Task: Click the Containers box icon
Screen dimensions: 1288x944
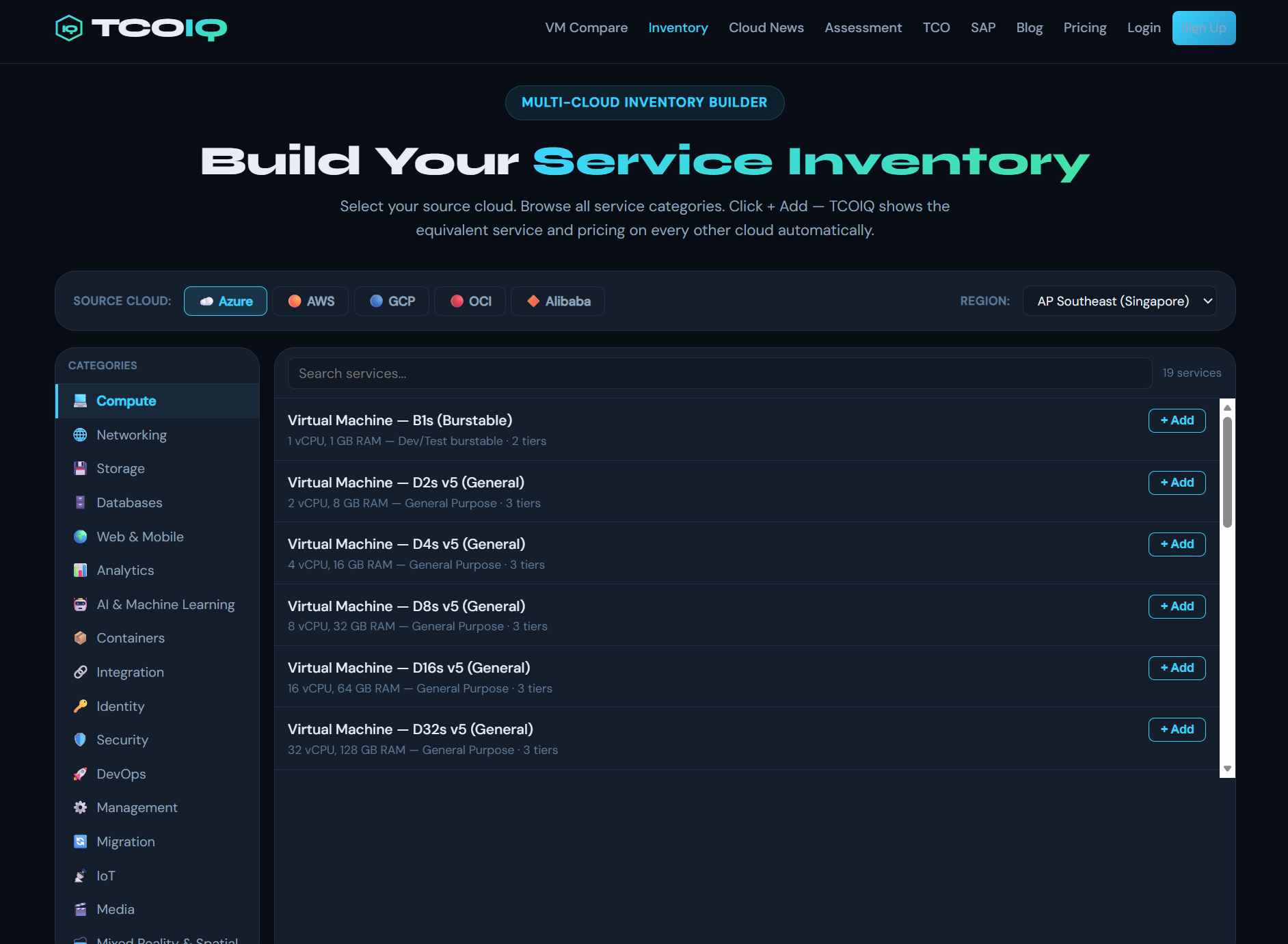Action: click(x=81, y=638)
